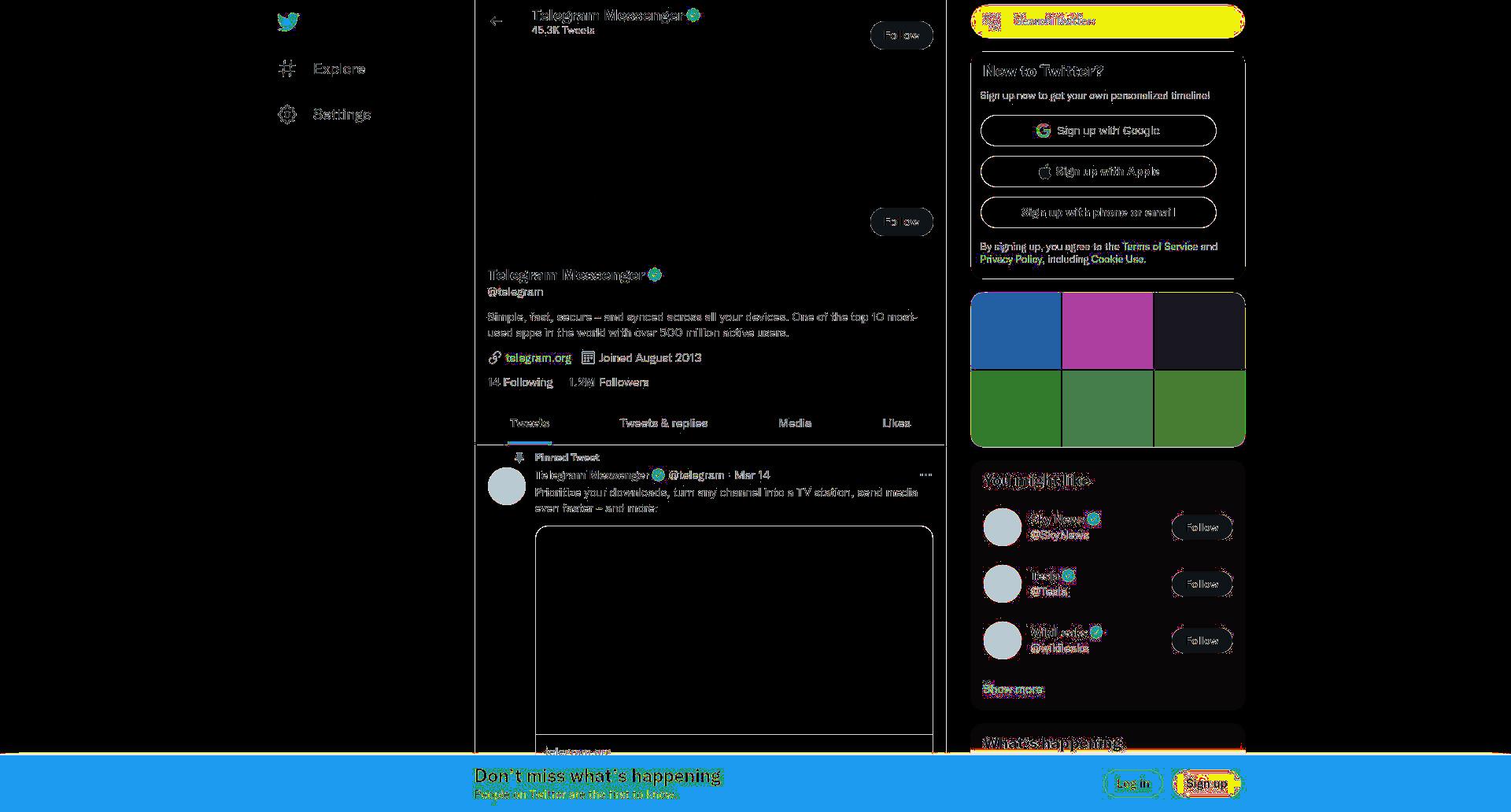Click verified badge next to WikiLeaks
The image size is (1511, 812).
(1096, 633)
